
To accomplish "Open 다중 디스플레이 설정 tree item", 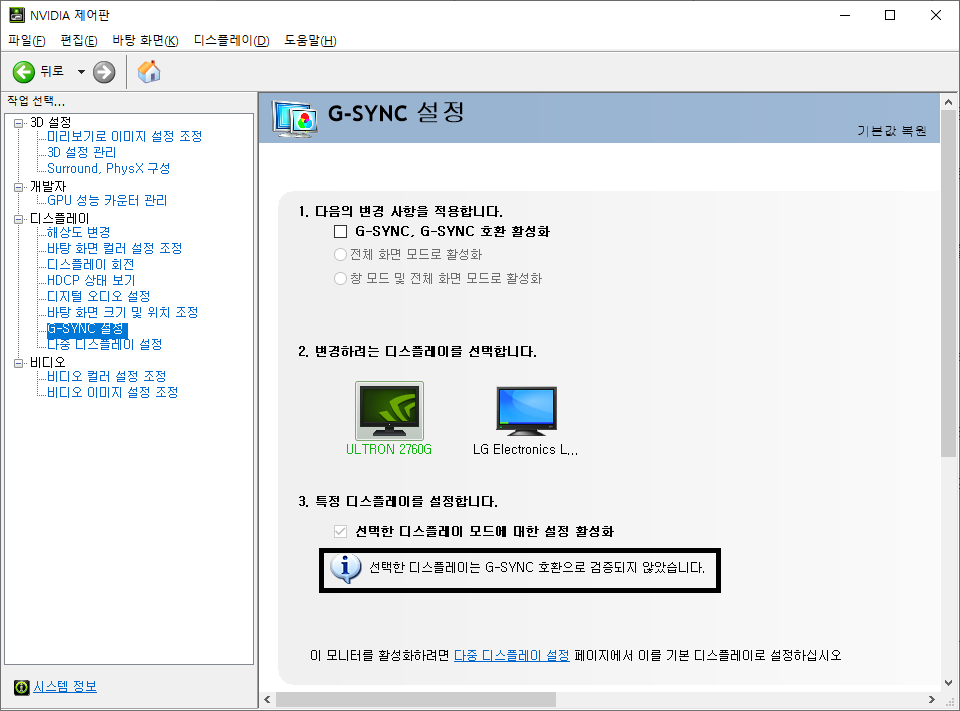I will (x=105, y=344).
